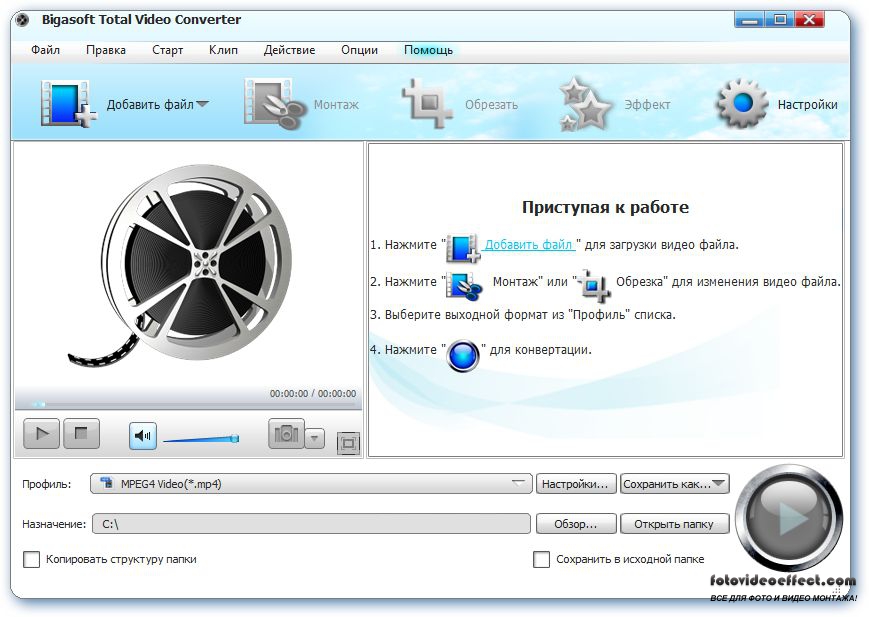Open the Правка menu
Image resolution: width=869 pixels, height=617 pixels.
[106, 50]
